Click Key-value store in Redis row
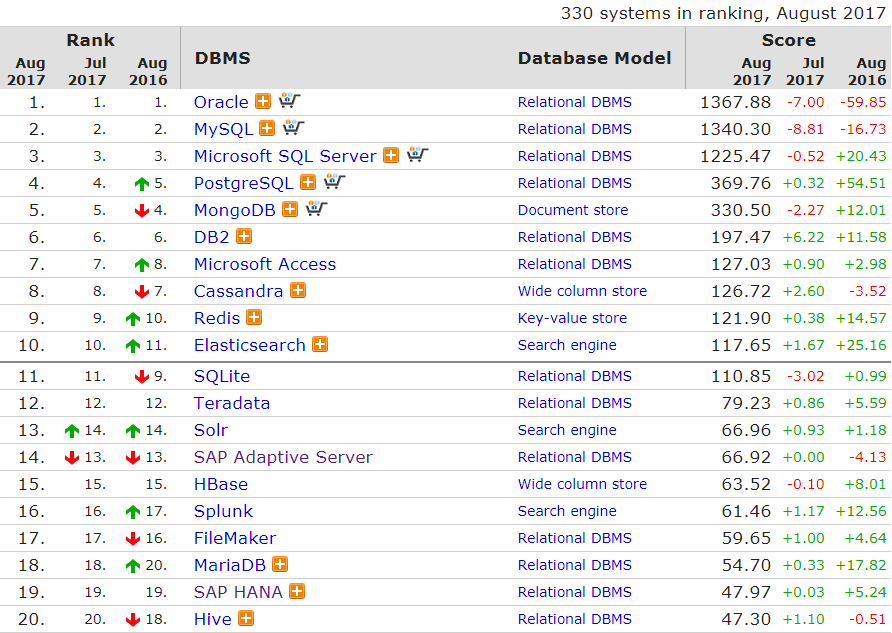The image size is (892, 633). point(572,318)
